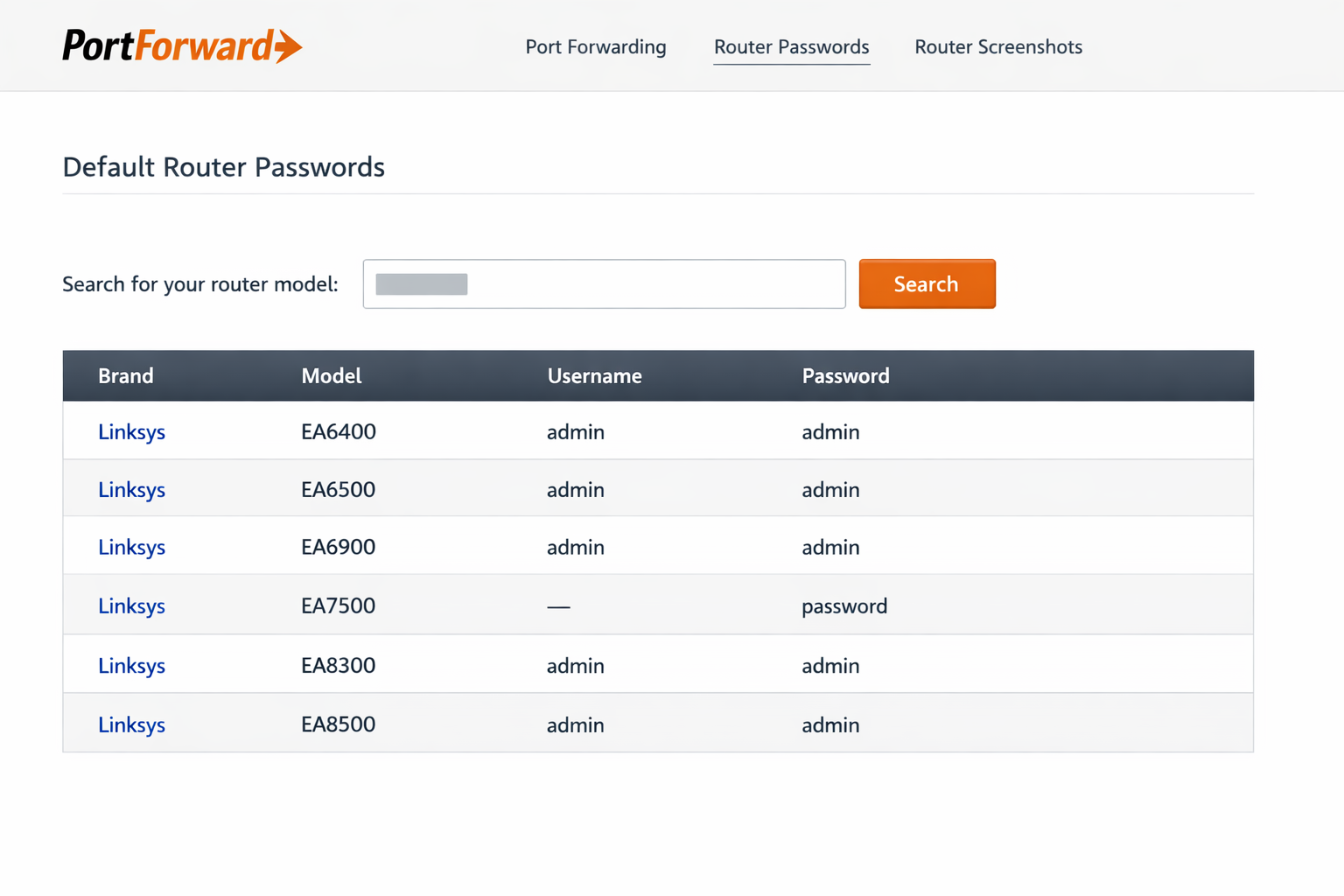The height and width of the screenshot is (896, 1344).
Task: Click admin username in EA8300 row
Action: [x=576, y=666]
